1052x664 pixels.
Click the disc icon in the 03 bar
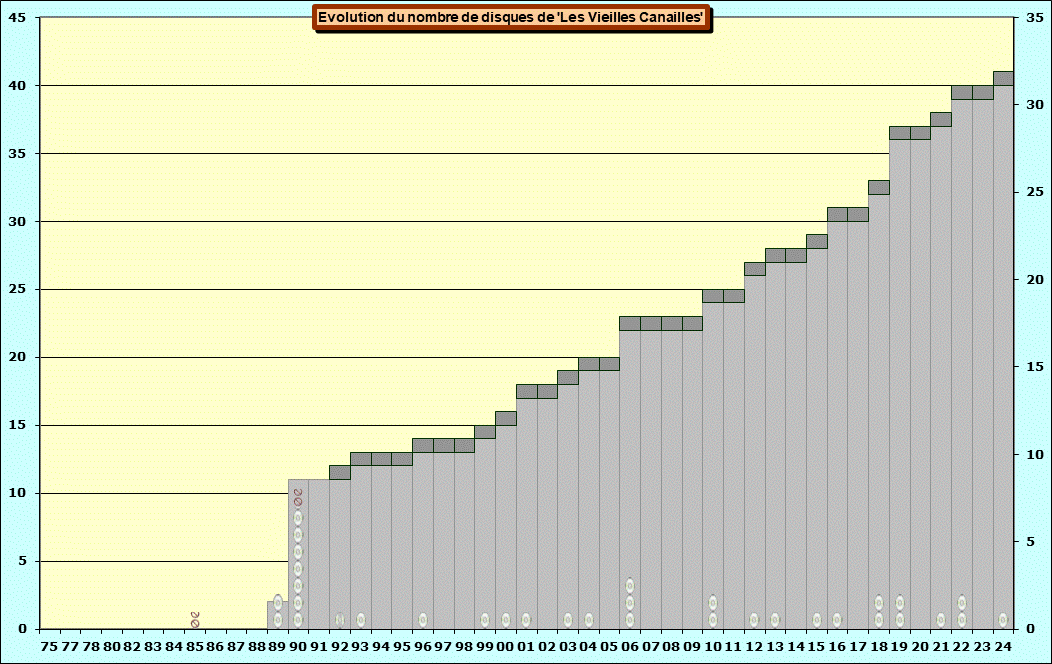tap(568, 620)
